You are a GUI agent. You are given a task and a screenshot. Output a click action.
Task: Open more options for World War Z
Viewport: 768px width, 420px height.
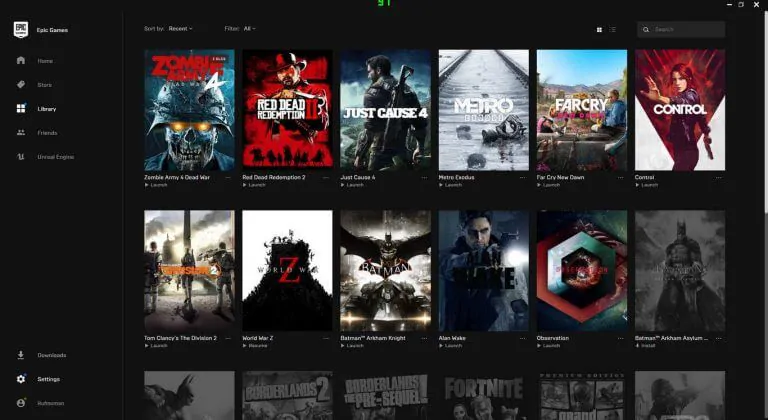coord(326,338)
